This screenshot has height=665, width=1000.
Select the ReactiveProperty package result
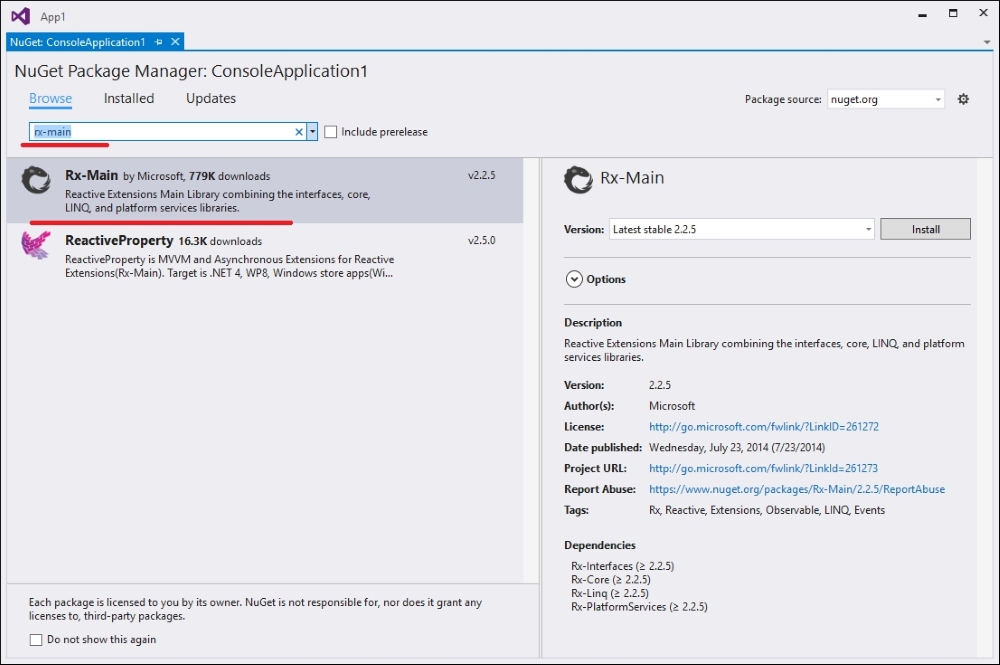(x=265, y=256)
